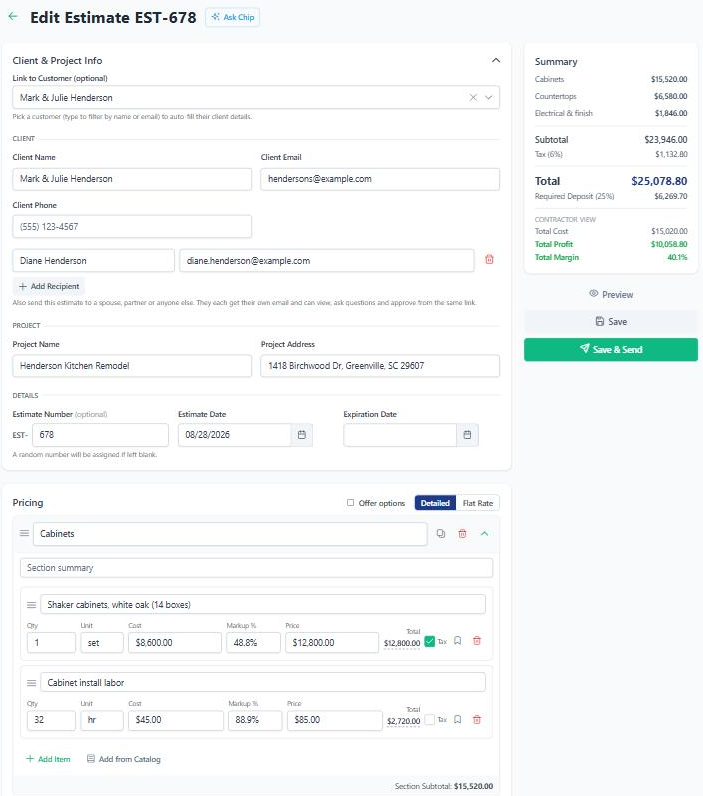Edit Cabinet install labor price $85.00

point(334,720)
